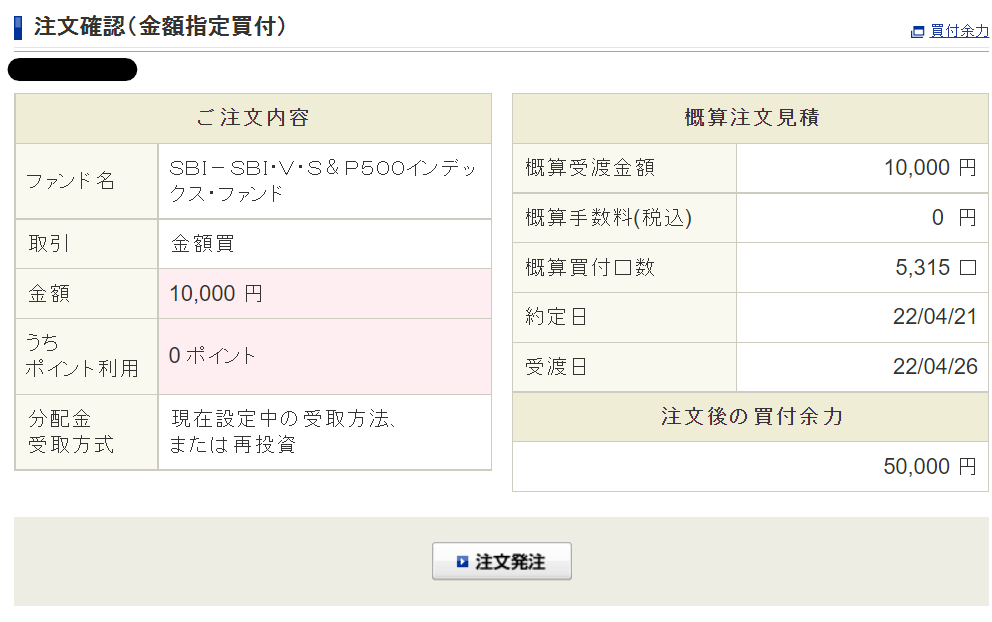Select the 概算注文見積 table header
This screenshot has height=622, width=992.
(751, 118)
